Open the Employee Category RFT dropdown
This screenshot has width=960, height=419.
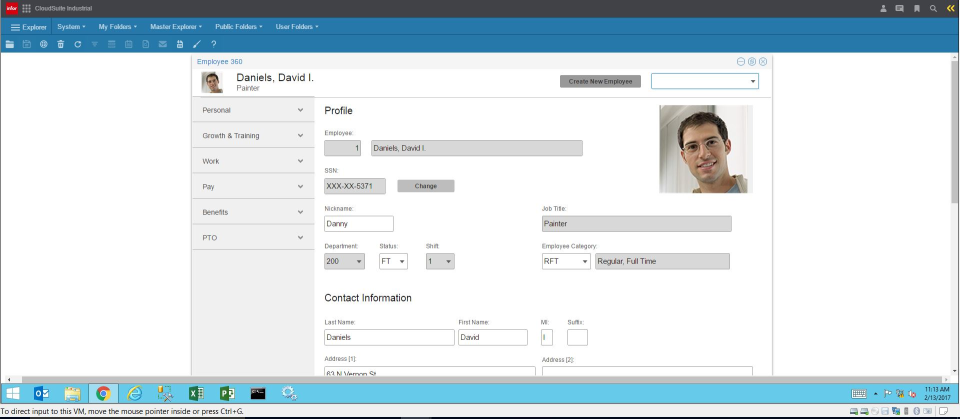[x=566, y=261]
